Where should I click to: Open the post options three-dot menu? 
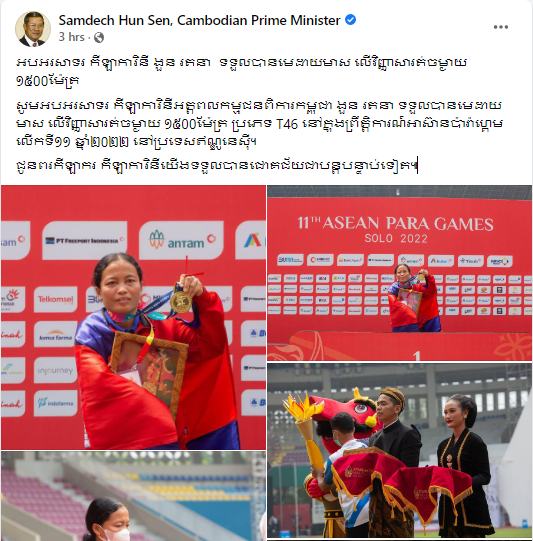500,27
